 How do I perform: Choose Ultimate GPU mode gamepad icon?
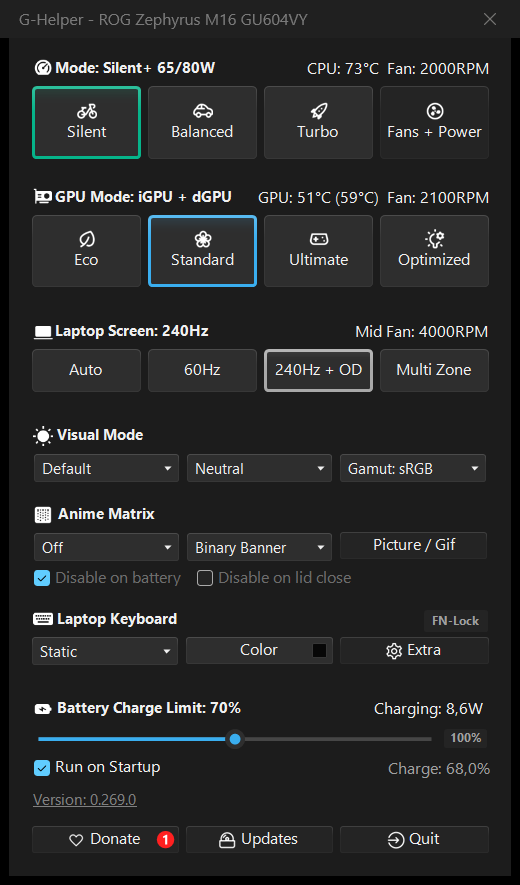coord(318,251)
